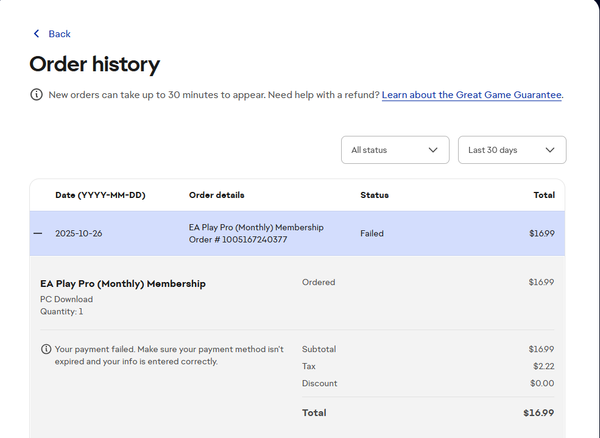The width and height of the screenshot is (600, 438).
Task: Click the info icon beside the new orders notice
Action: pos(37,95)
